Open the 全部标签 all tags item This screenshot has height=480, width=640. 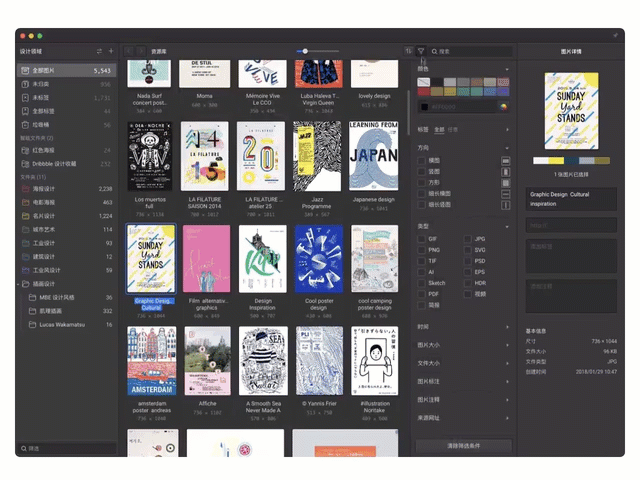pos(67,111)
